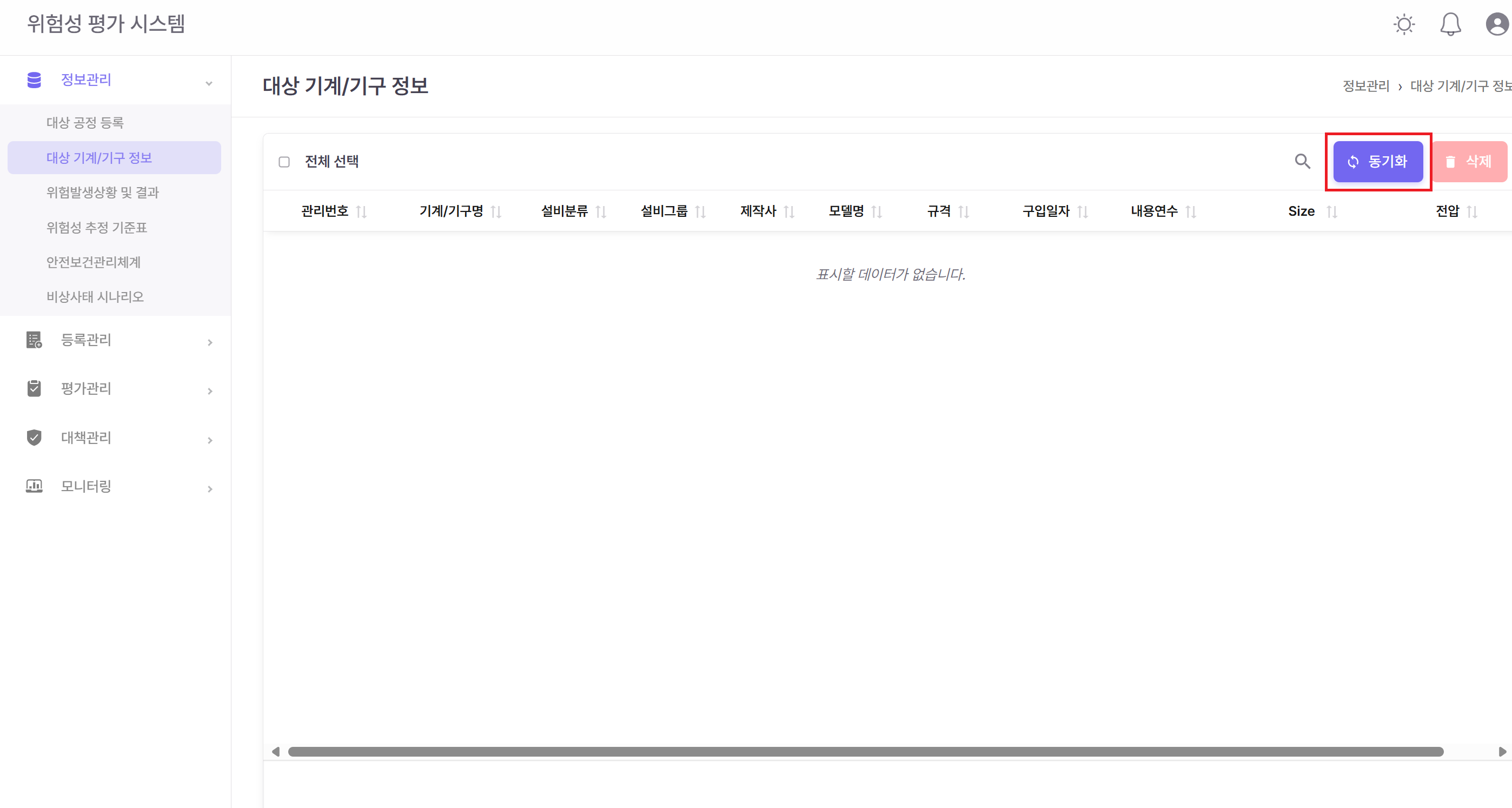Toggle sorting on the 관리번호 column
The height and width of the screenshot is (808, 1512).
point(363,211)
